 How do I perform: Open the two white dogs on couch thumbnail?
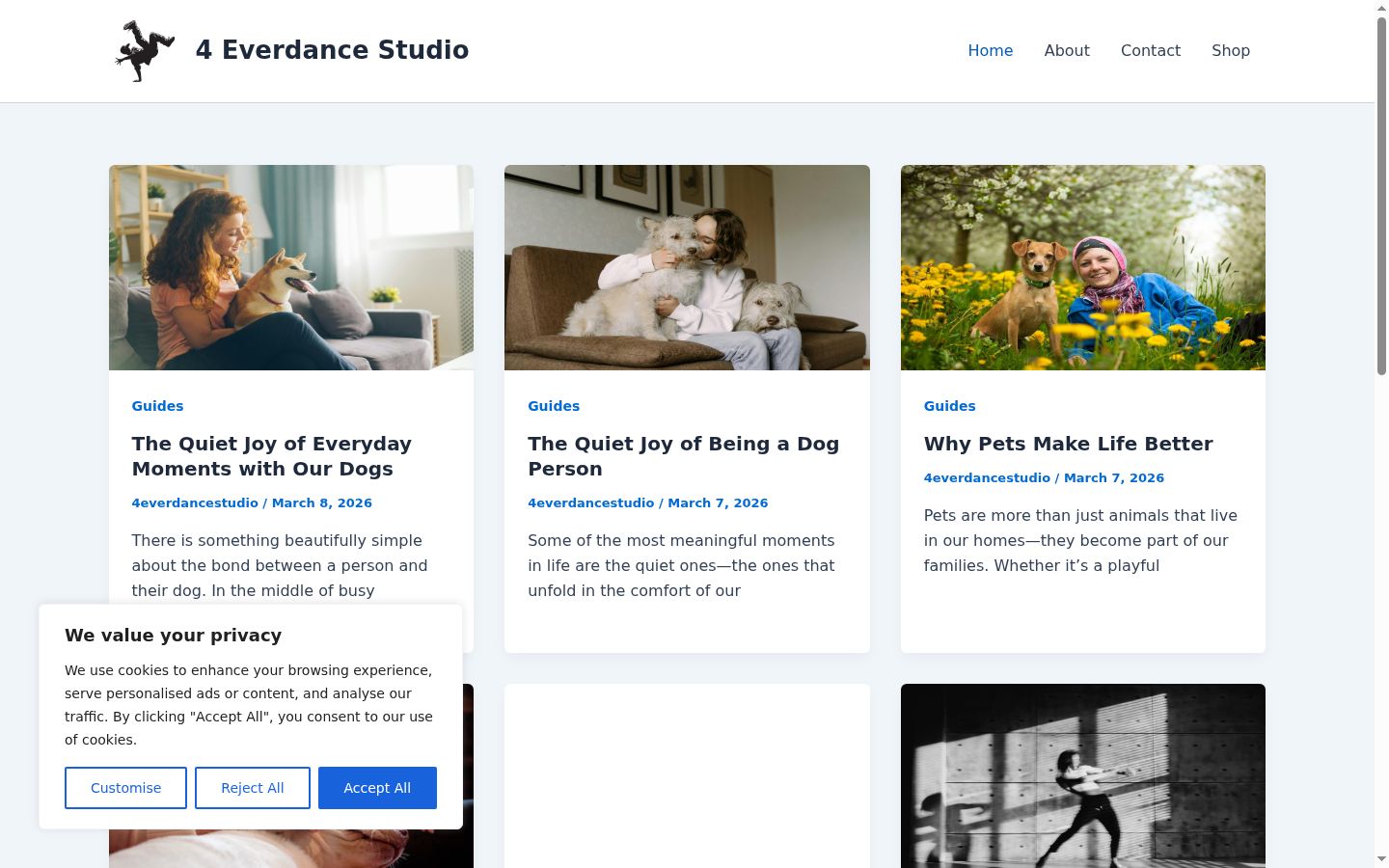click(687, 267)
